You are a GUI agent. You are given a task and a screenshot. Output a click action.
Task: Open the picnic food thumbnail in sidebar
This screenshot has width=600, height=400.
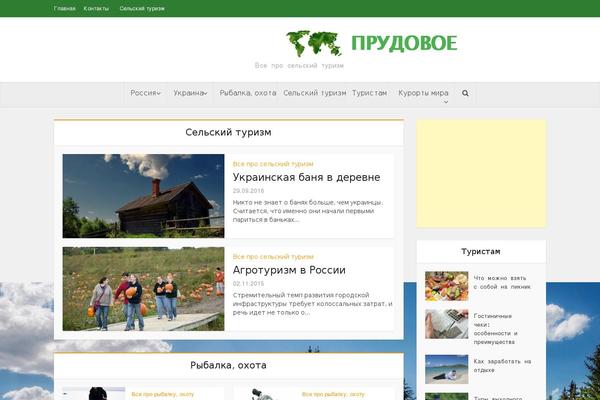pos(447,286)
